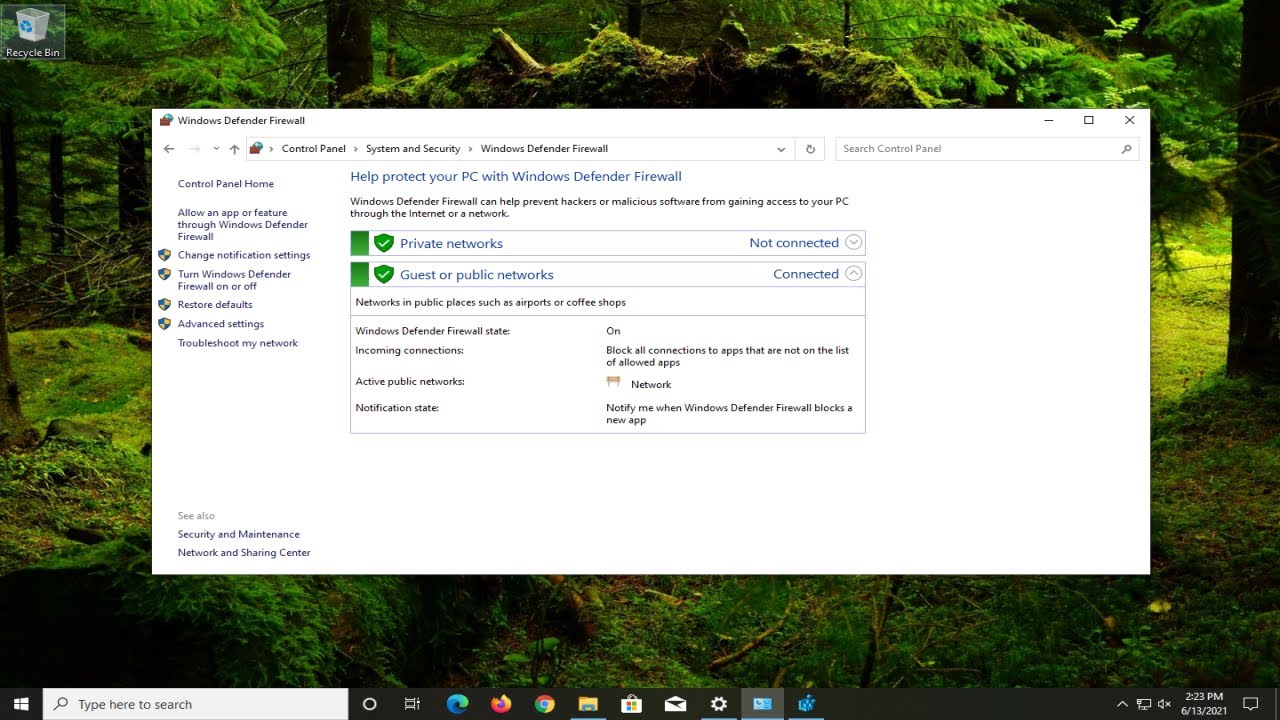
Task: Click the search magnifier icon
Action: [1127, 149]
